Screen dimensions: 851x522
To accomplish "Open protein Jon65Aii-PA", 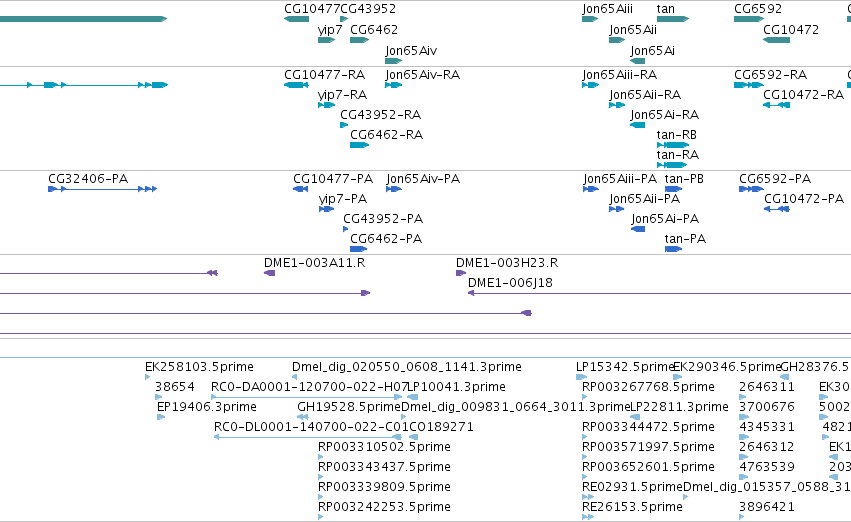I will (645, 199).
